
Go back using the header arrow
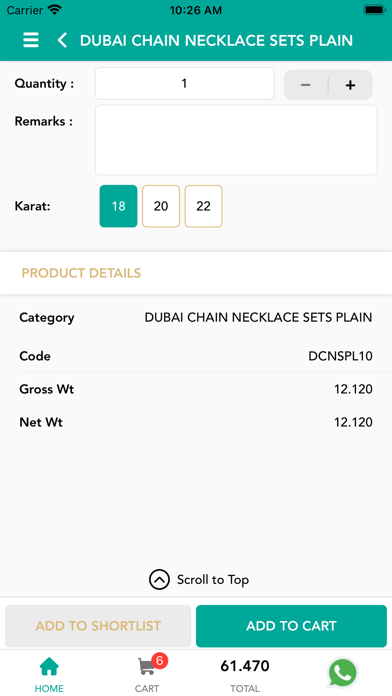62,40
